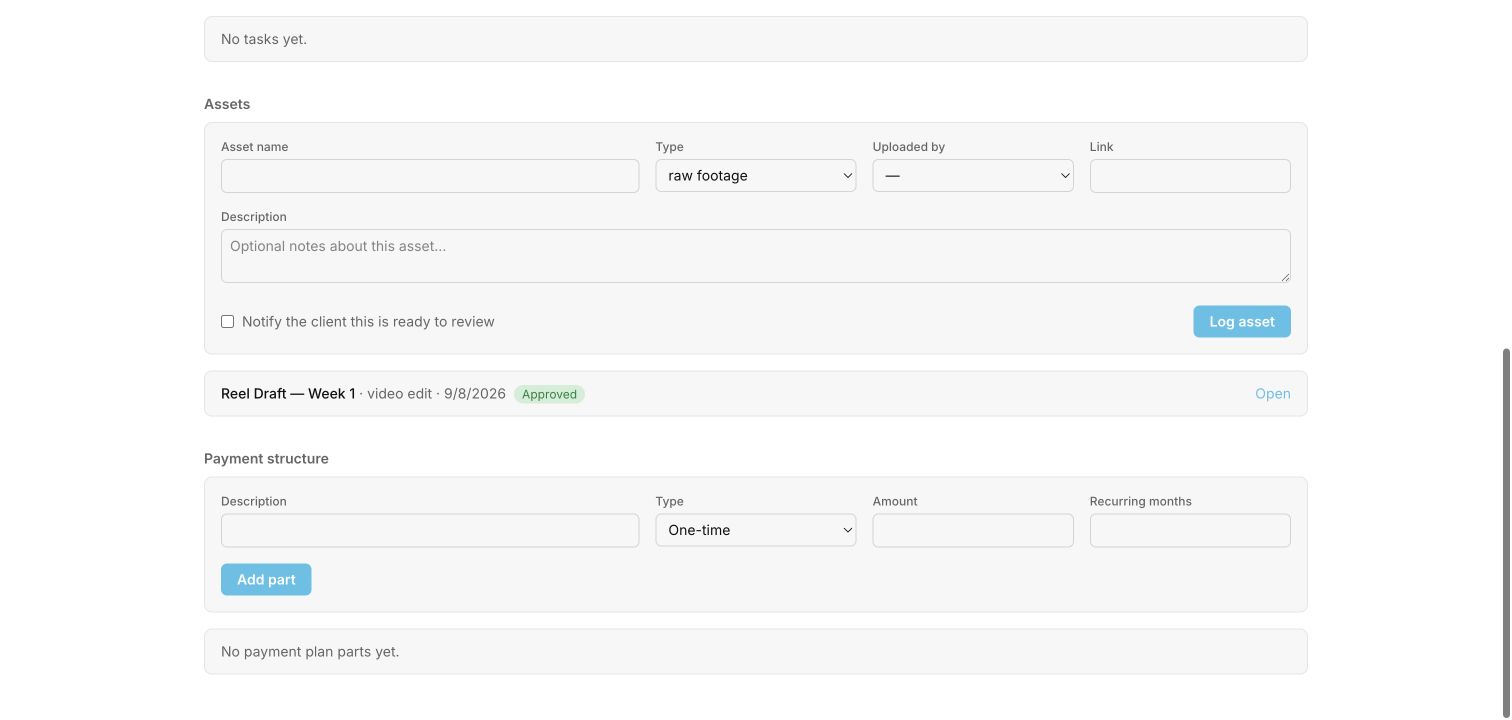The width and height of the screenshot is (1512, 720).
Task: Click the Link field label
Action: (1102, 147)
